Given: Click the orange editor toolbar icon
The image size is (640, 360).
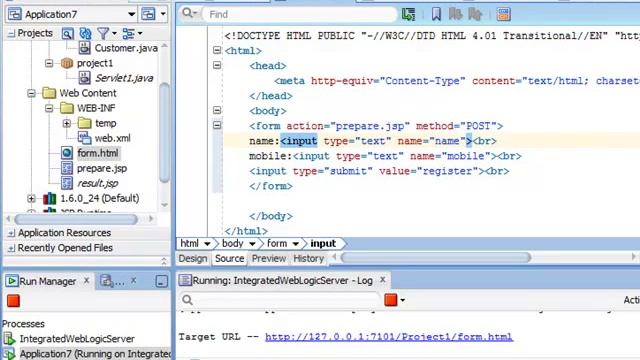Looking at the screenshot, I should pos(504,14).
